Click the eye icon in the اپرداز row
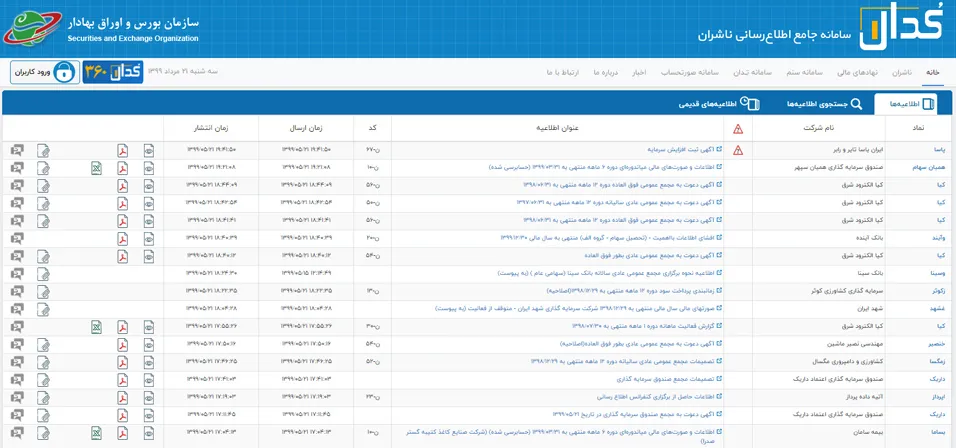Screen dimensions: 956x448 point(149,398)
